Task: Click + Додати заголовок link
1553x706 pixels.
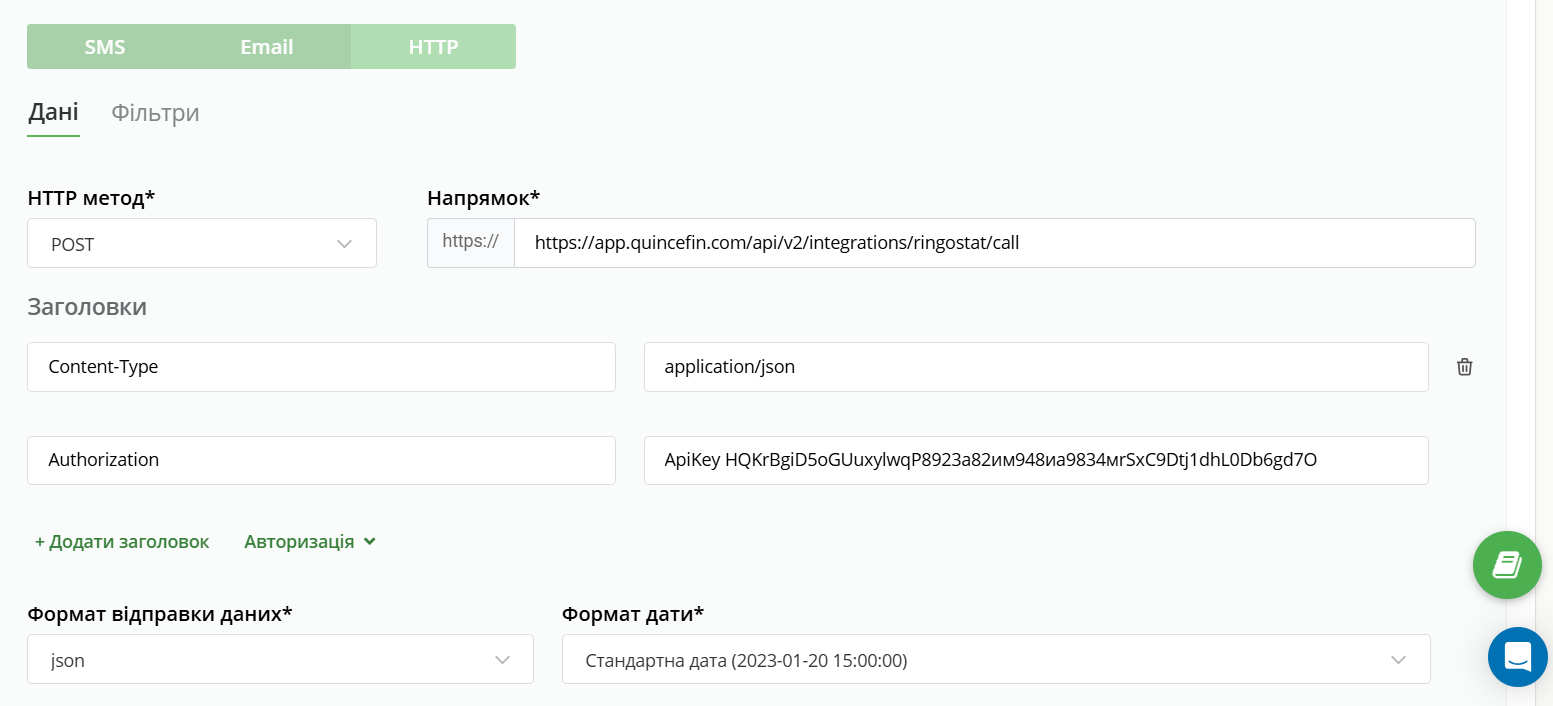Action: click(122, 542)
